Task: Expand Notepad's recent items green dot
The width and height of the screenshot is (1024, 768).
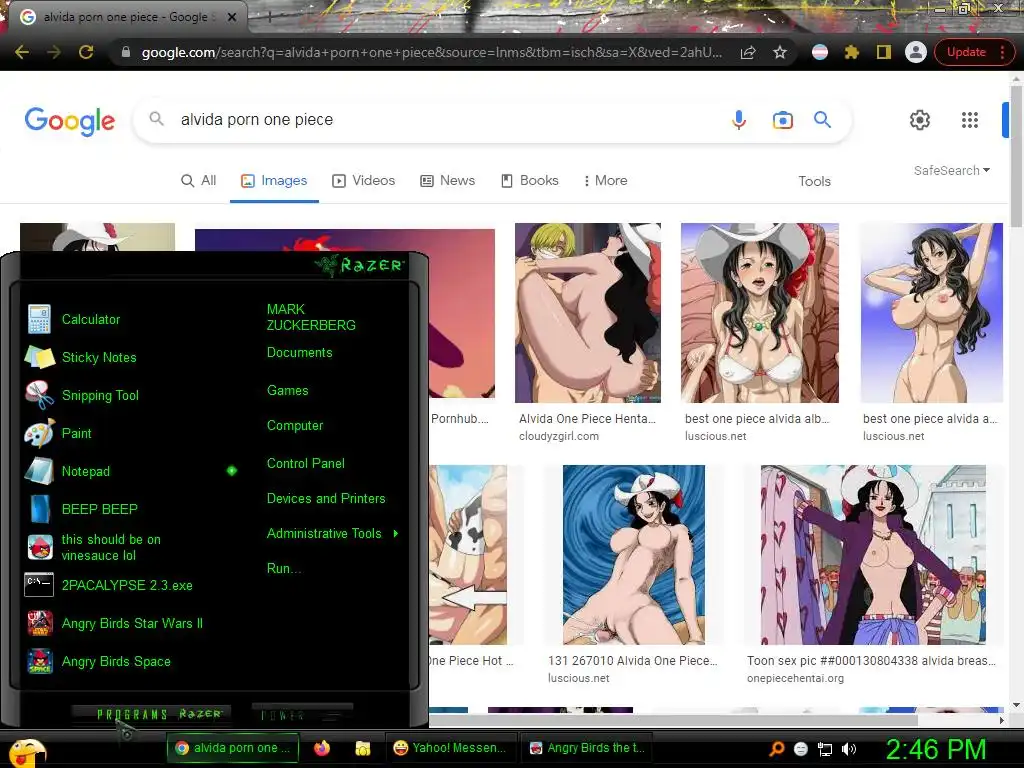Action: point(232,471)
